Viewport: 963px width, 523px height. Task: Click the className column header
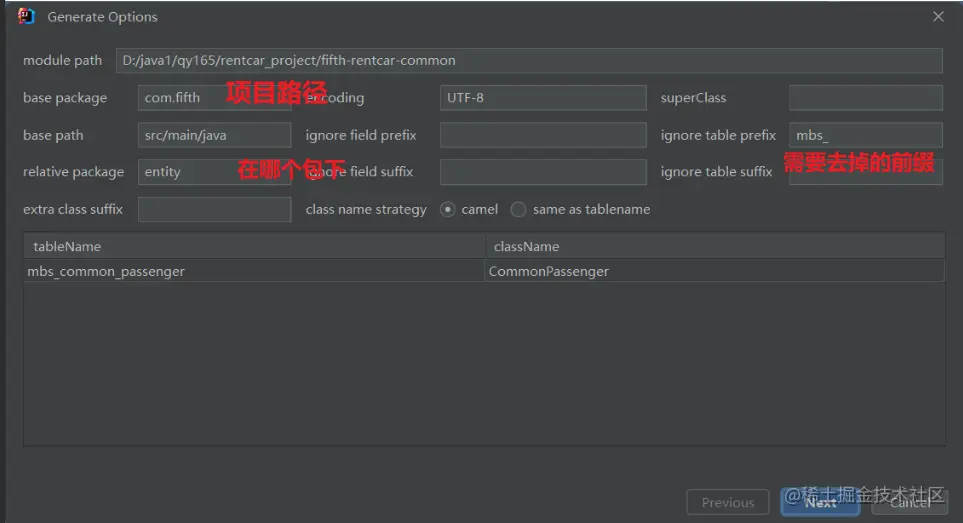click(x=715, y=246)
